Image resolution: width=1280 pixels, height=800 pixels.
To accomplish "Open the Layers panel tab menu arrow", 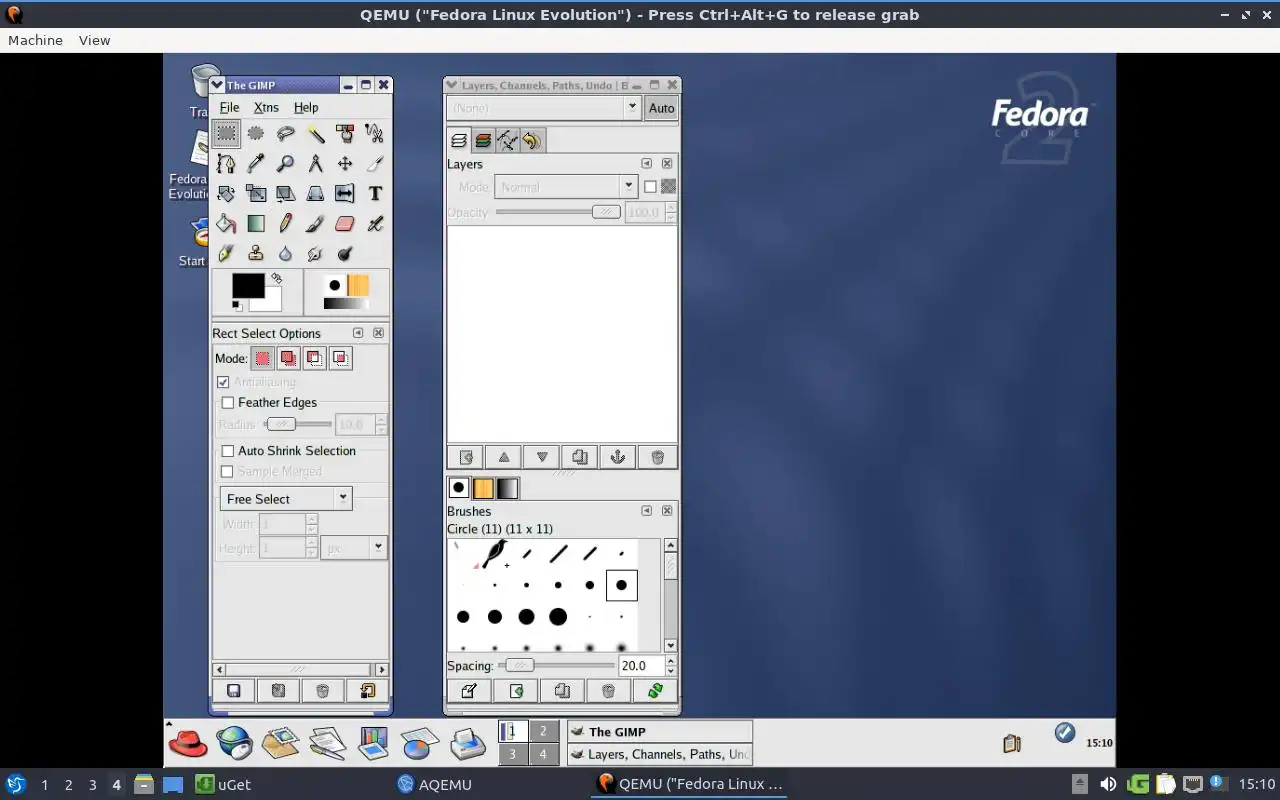I will point(647,163).
